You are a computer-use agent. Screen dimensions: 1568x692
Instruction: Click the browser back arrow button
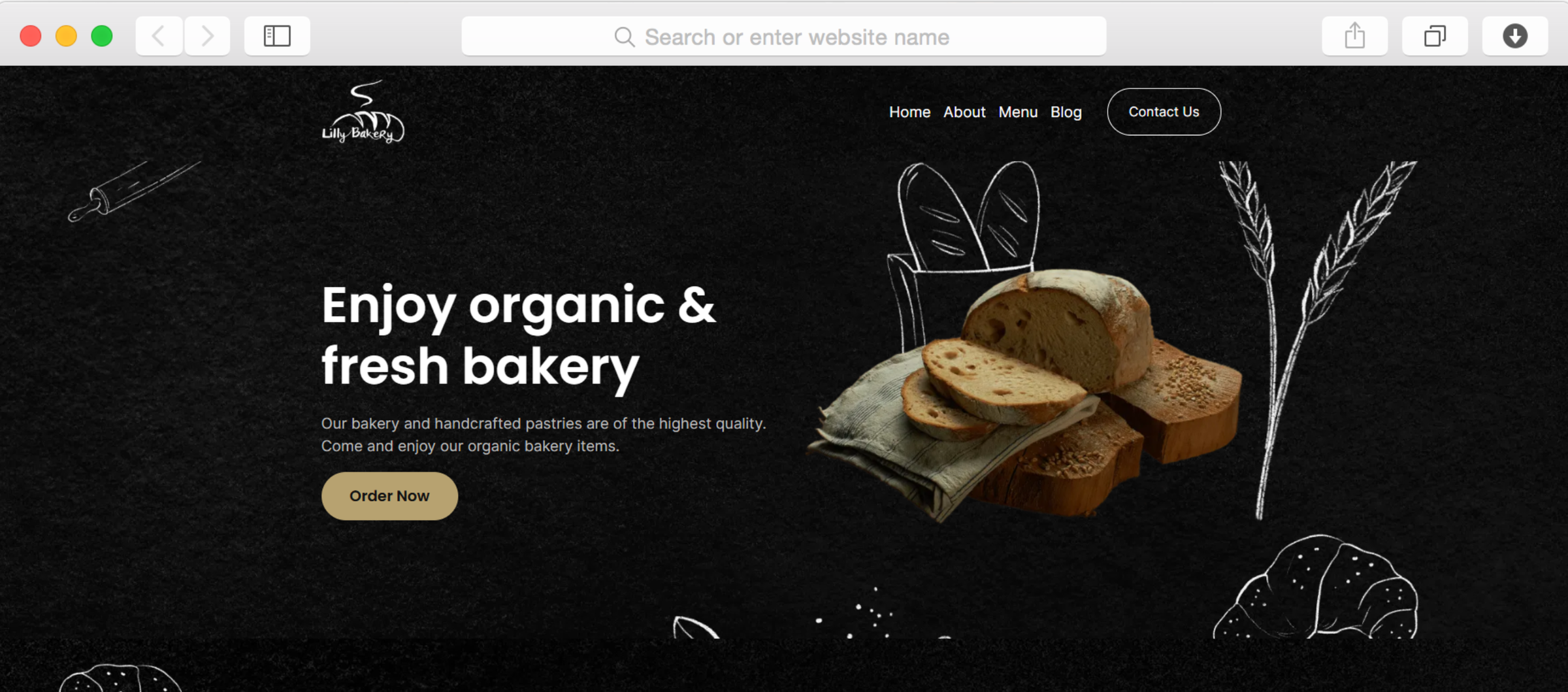tap(159, 36)
